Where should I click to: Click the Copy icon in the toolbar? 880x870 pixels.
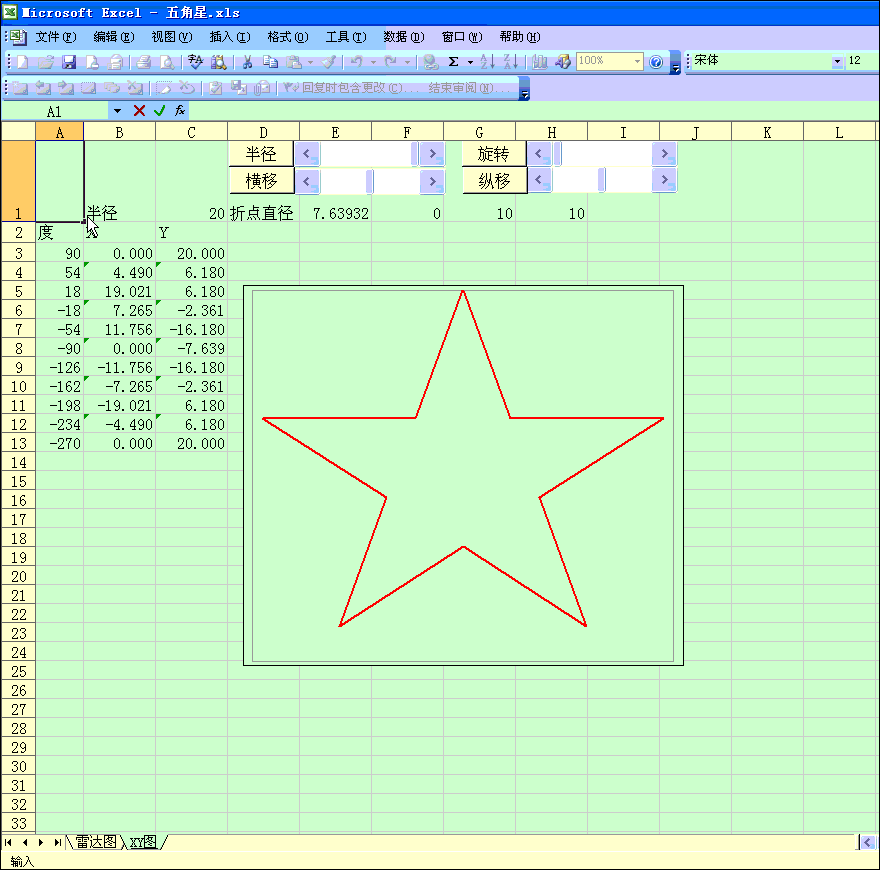pos(269,62)
